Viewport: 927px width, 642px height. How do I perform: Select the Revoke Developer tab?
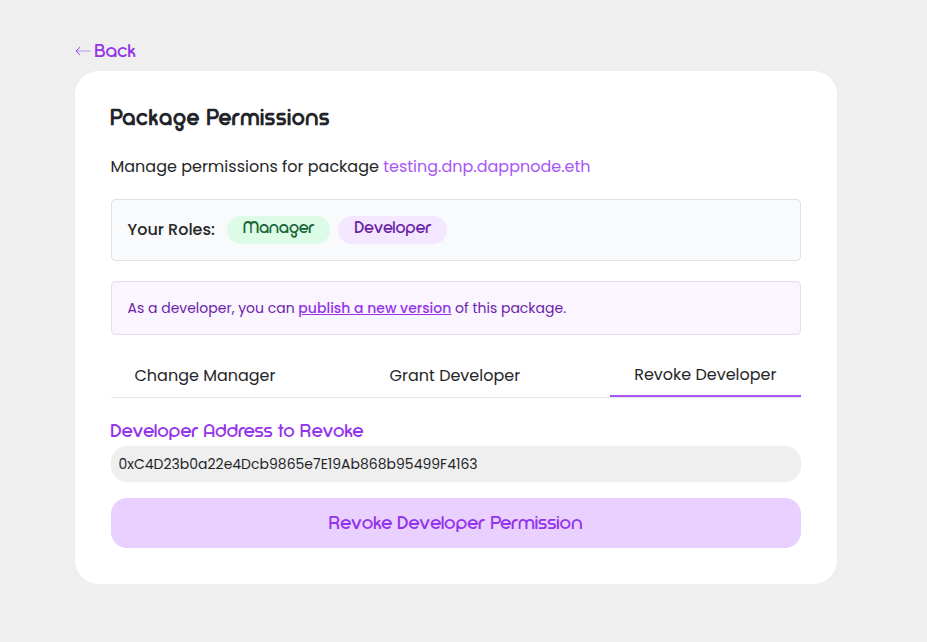(x=704, y=375)
